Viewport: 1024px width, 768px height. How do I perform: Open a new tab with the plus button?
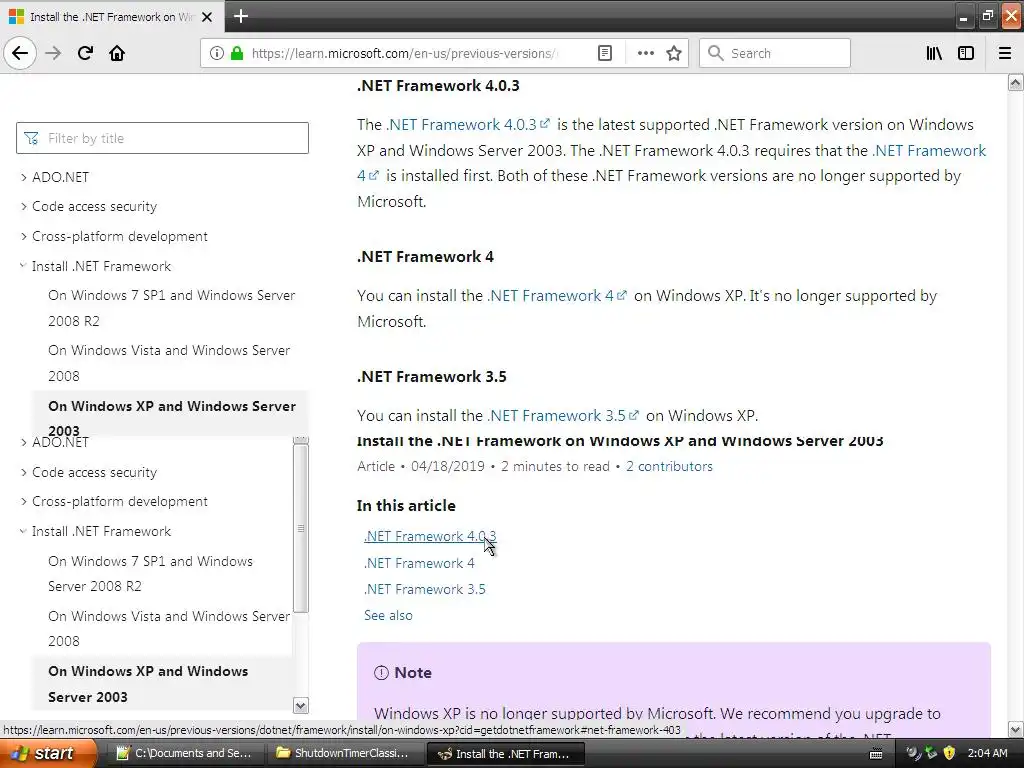240,16
